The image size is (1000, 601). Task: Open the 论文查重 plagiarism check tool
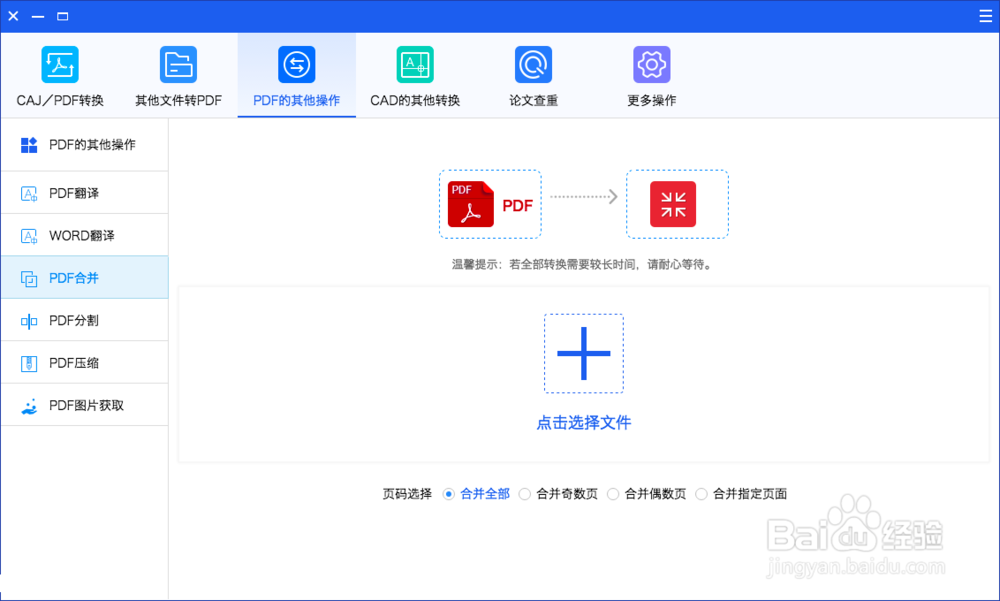(533, 63)
